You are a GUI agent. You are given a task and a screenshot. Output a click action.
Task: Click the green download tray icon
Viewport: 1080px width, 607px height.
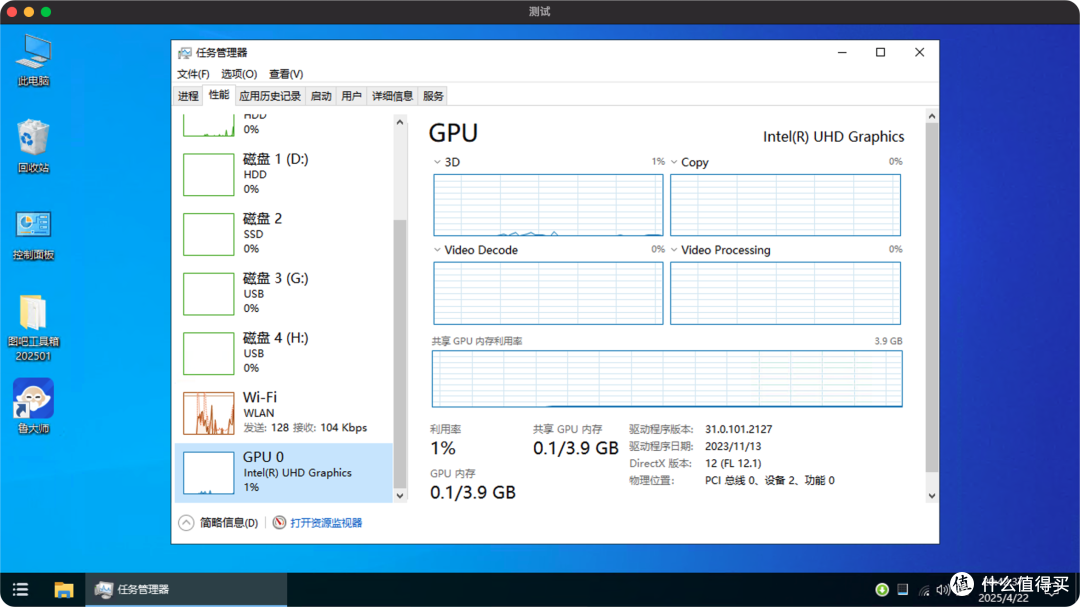point(882,589)
